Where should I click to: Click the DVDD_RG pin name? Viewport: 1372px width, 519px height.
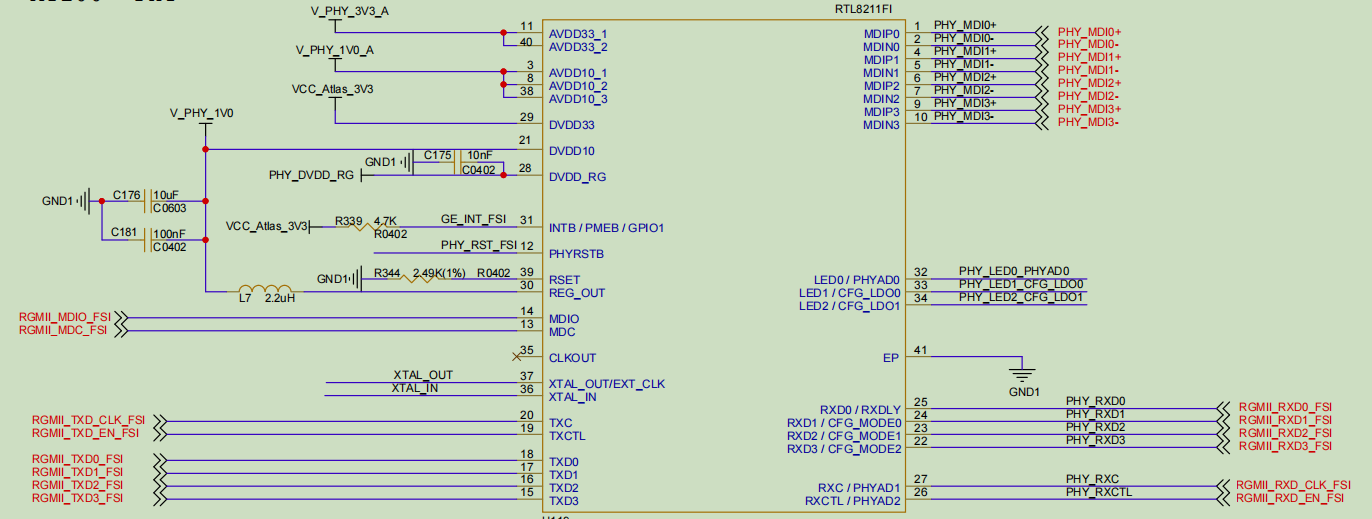(x=577, y=177)
